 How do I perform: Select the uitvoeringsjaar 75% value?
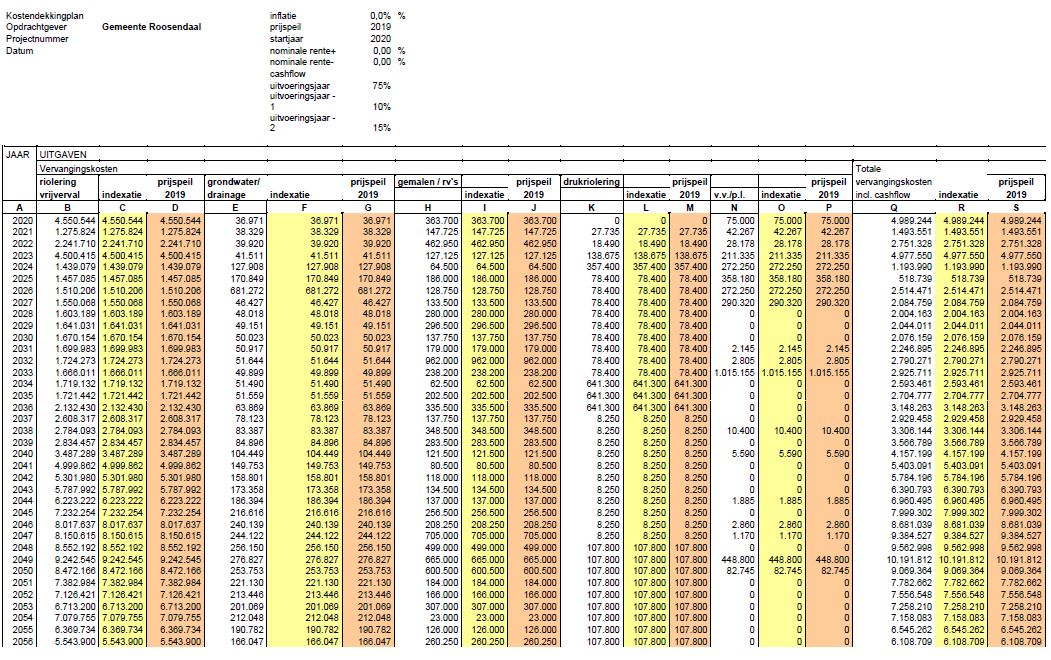click(381, 86)
